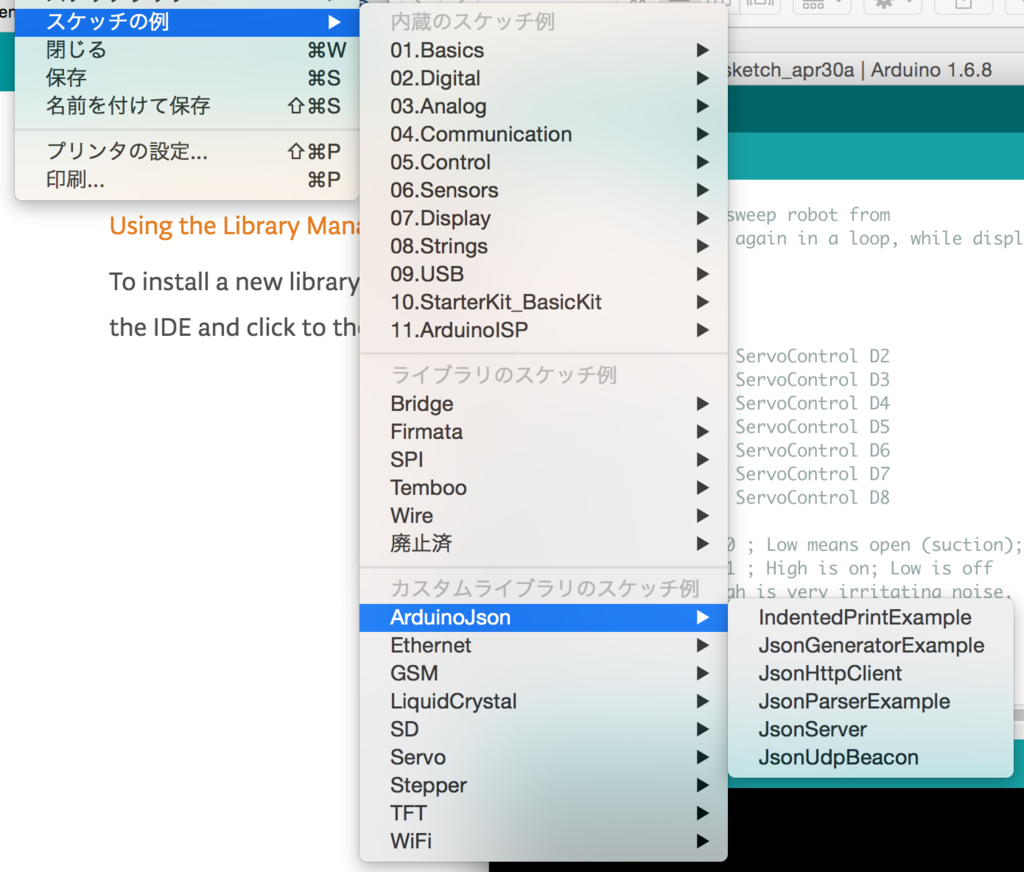Expand 05.Control examples submenu
The width and height of the screenshot is (1024, 872).
pyautogui.click(x=543, y=163)
